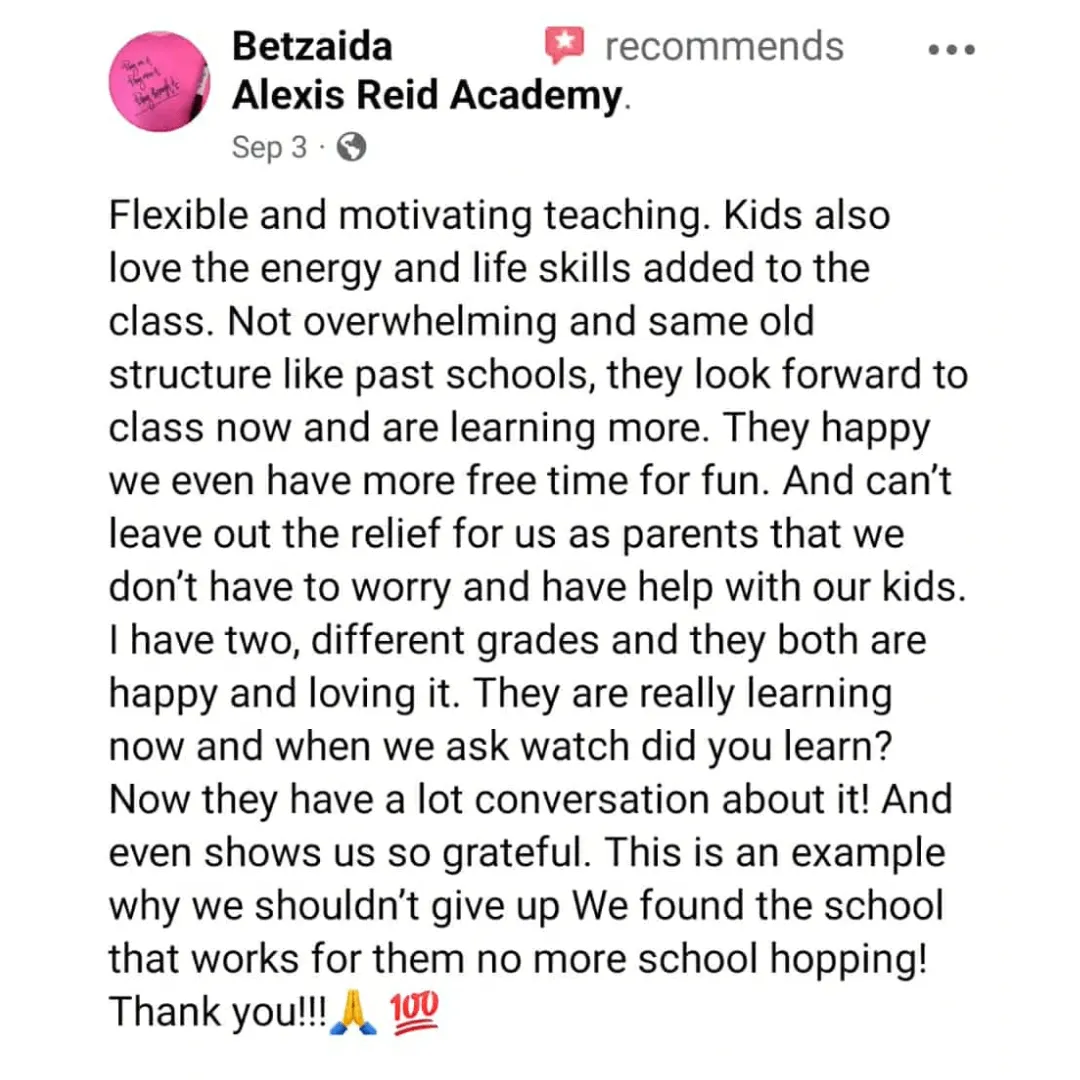
Task: Click the word "recommends" in header
Action: click(x=724, y=47)
